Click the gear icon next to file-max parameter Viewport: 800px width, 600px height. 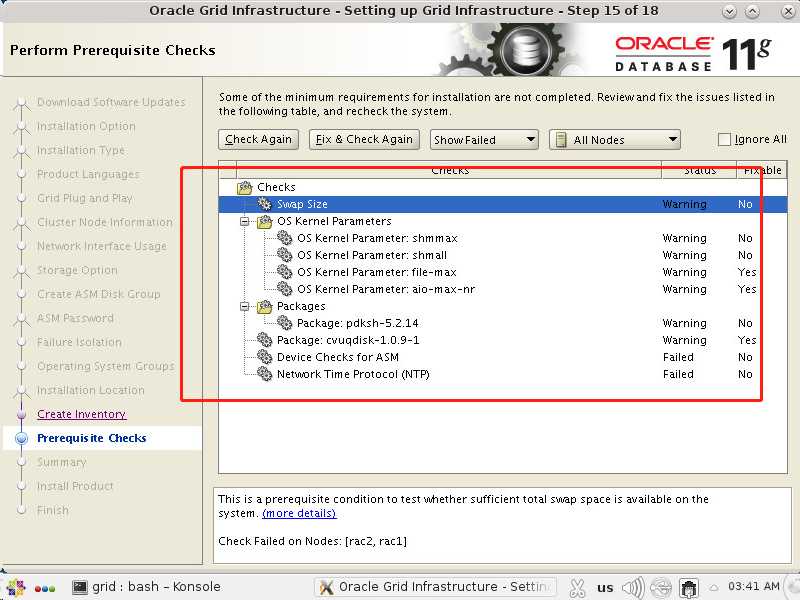[284, 272]
